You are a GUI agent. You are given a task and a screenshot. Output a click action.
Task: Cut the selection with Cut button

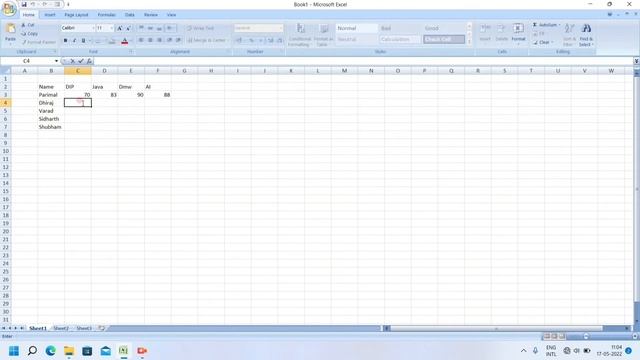28,25
